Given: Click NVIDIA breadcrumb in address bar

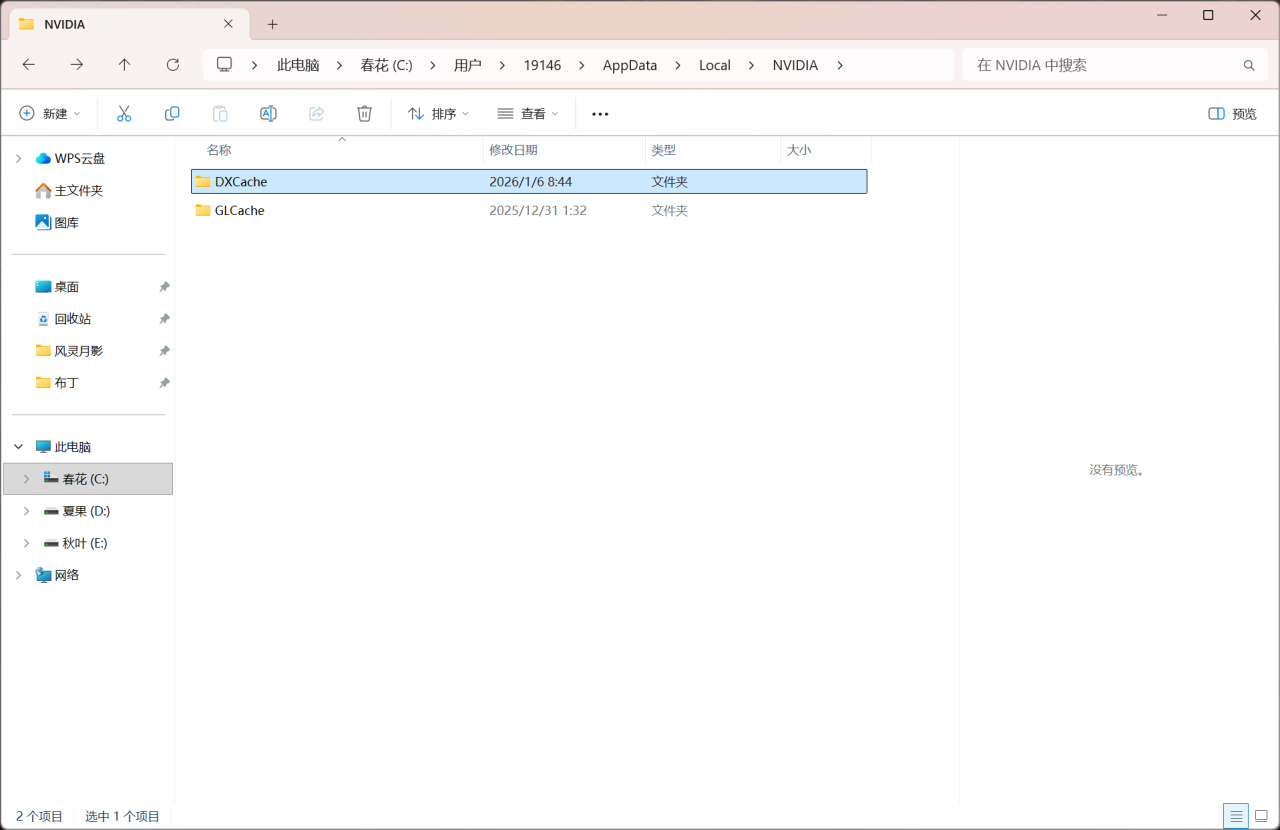Looking at the screenshot, I should 795,65.
